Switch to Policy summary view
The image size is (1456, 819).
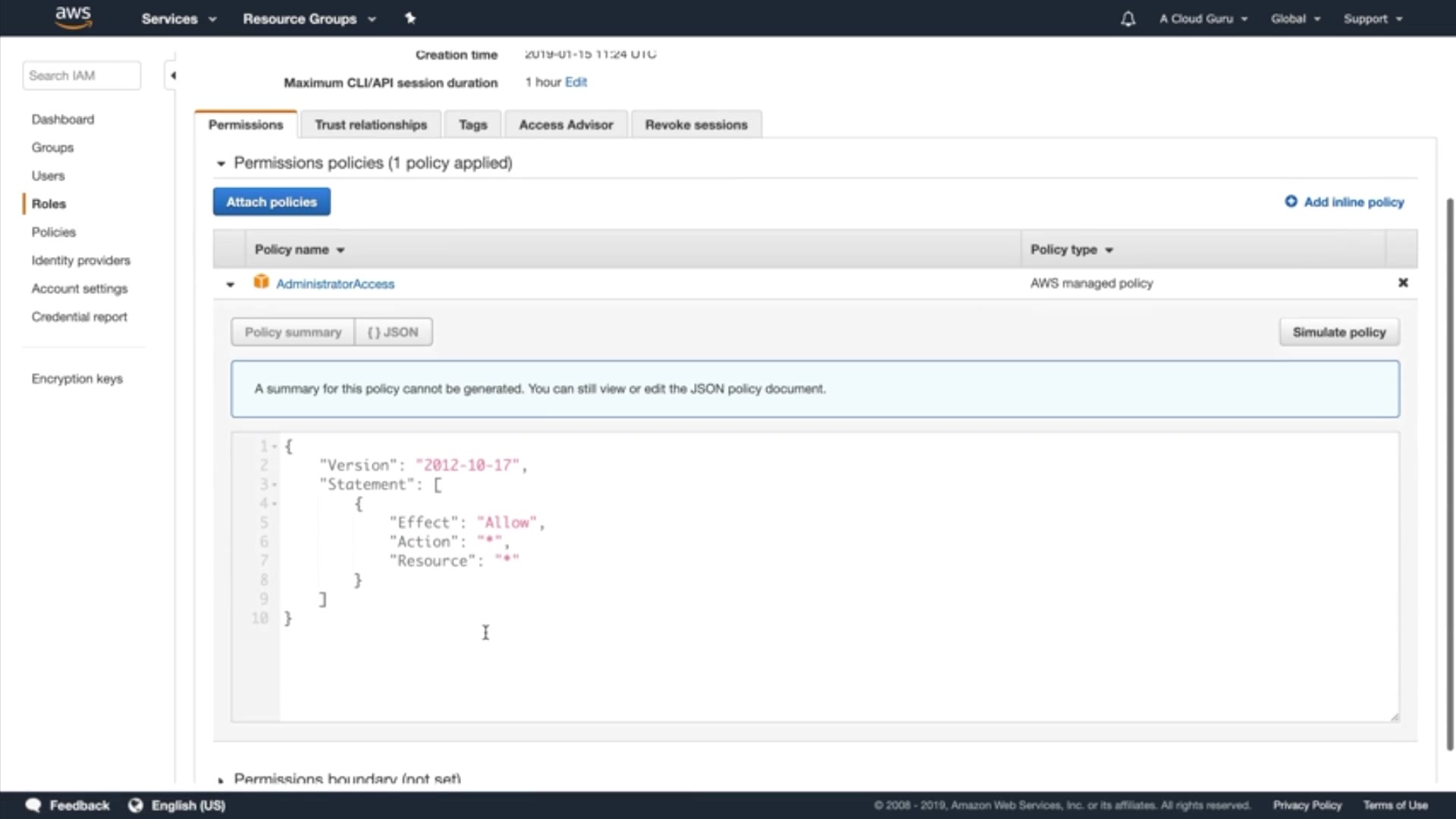(293, 332)
